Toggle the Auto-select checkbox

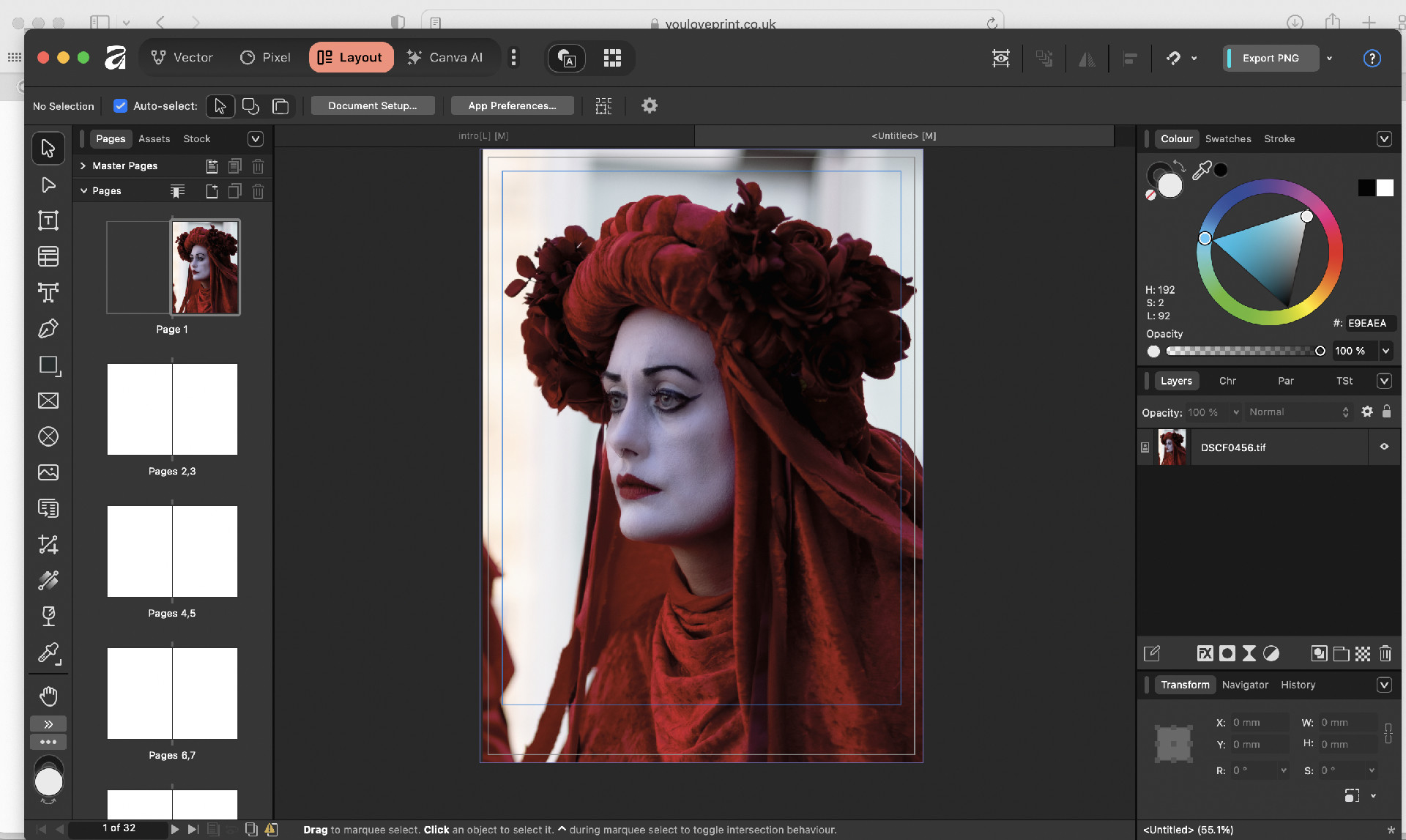click(121, 106)
